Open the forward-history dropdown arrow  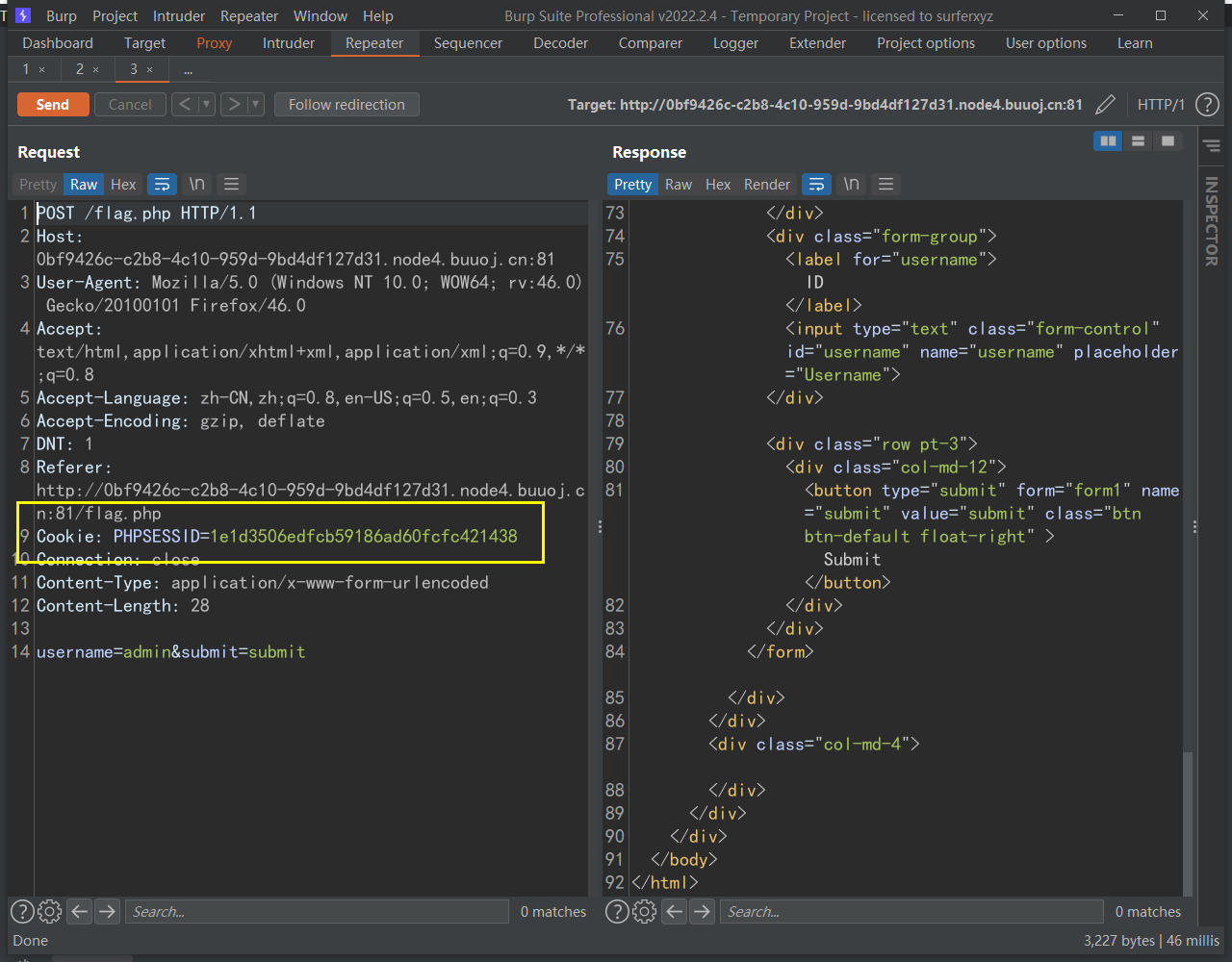click(x=256, y=105)
